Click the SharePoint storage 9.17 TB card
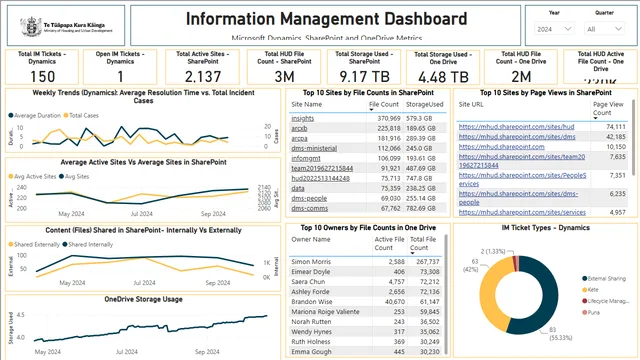This screenshot has width=640, height=360. coord(364,67)
